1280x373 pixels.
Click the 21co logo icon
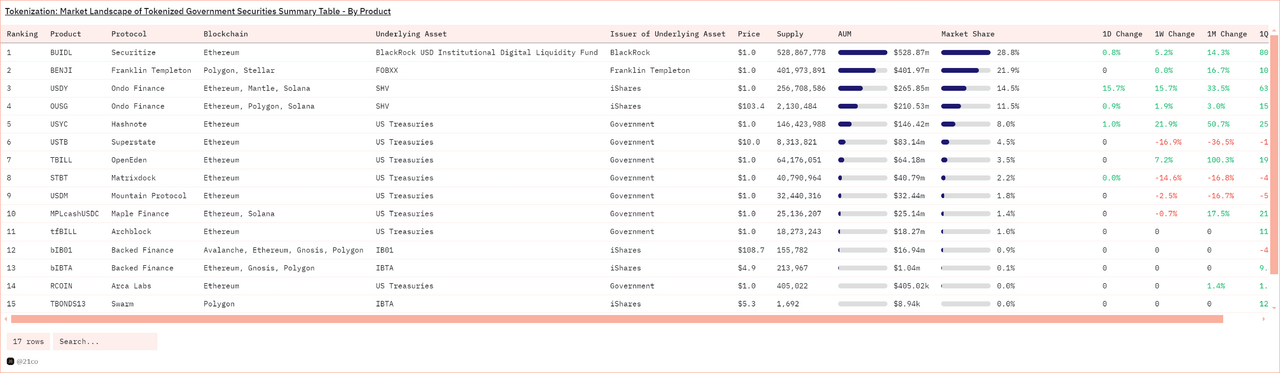11,361
